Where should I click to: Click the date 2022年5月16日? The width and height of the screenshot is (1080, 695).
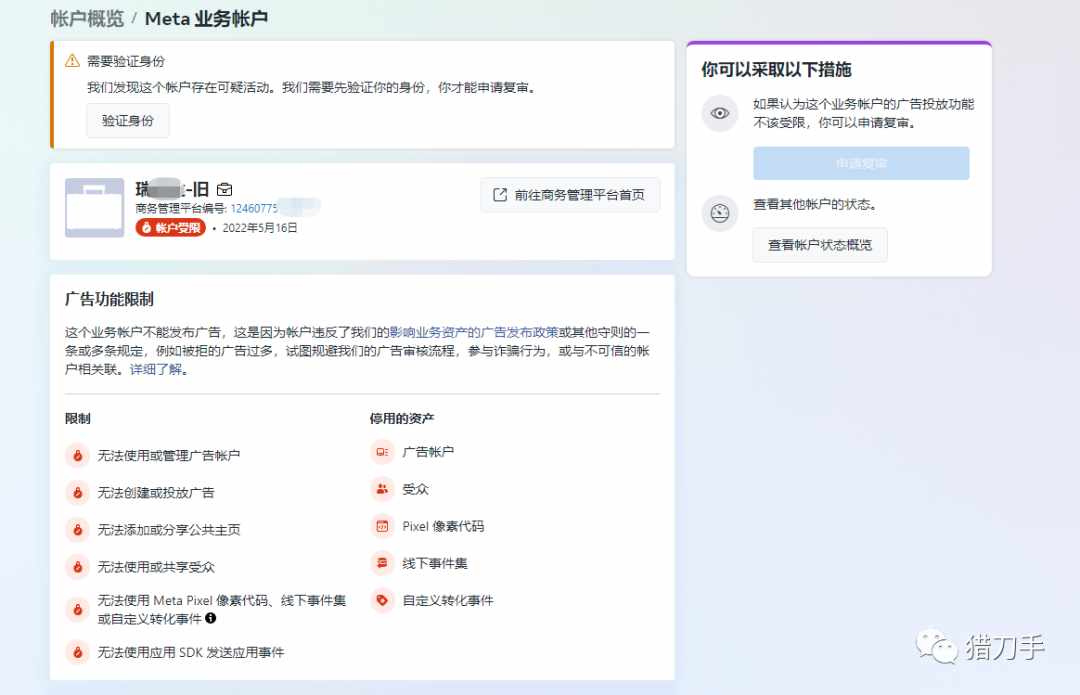260,228
